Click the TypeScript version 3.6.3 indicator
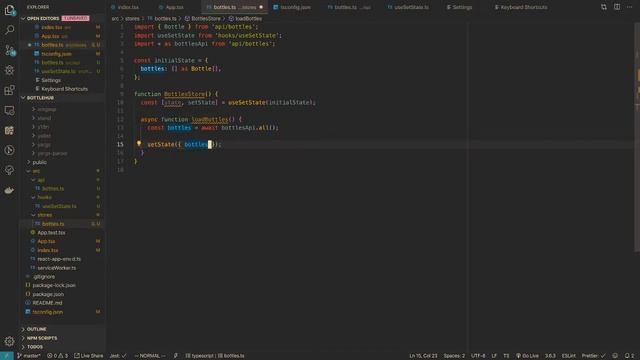Screen dimensions: 640x360 tap(550, 356)
